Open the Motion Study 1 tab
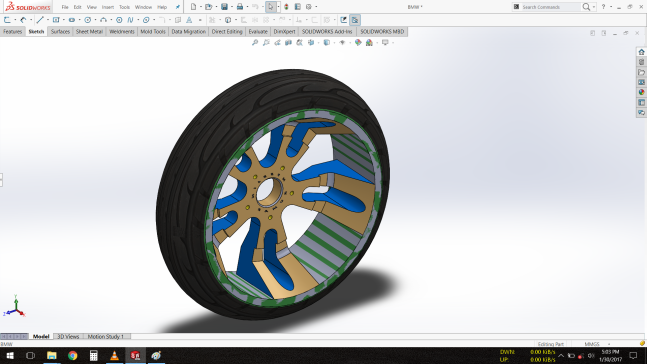647x364 pixels. click(x=106, y=336)
